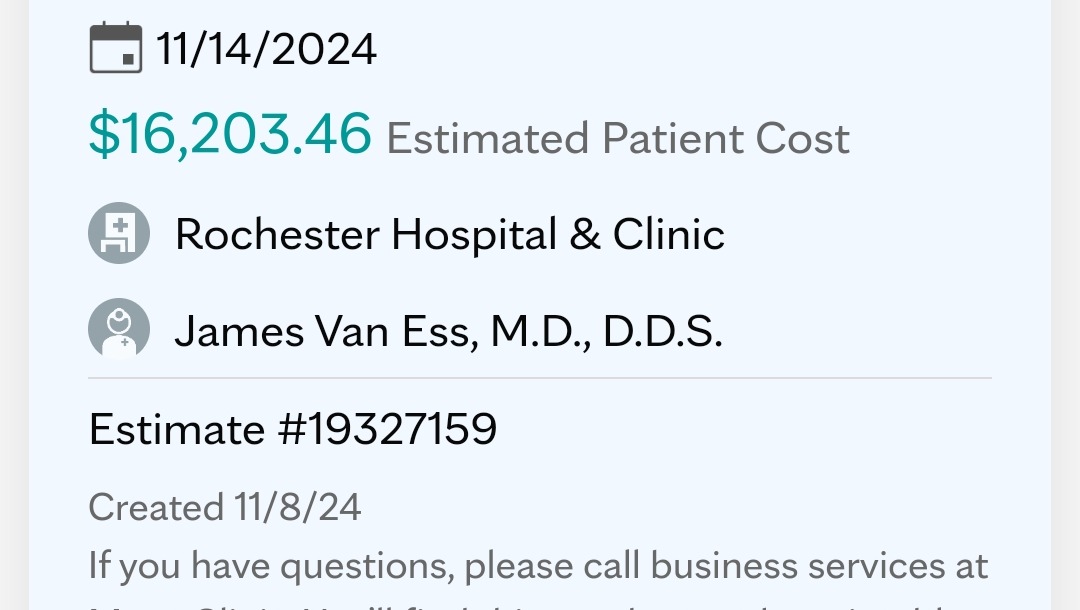Click the doctor avatar icon
Image resolution: width=1080 pixels, height=610 pixels.
coord(119,330)
